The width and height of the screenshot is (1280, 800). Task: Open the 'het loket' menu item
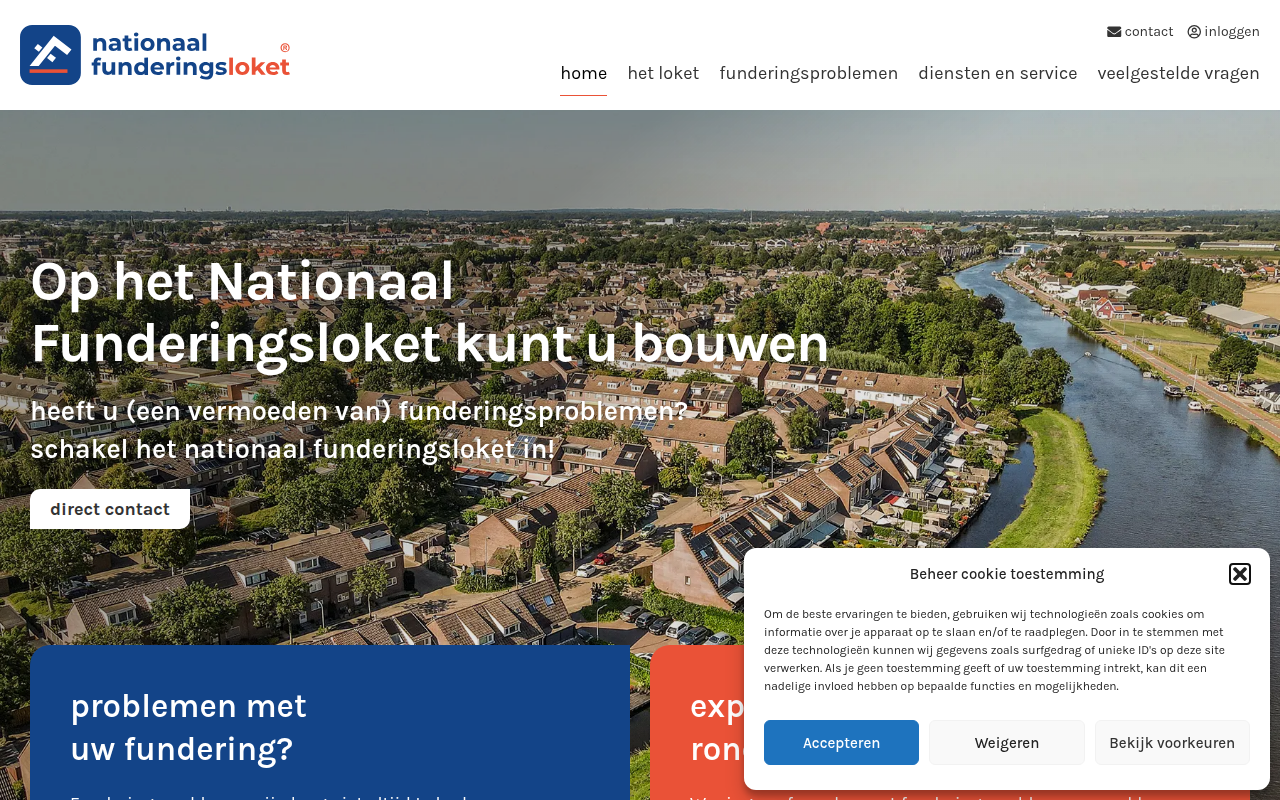point(663,73)
